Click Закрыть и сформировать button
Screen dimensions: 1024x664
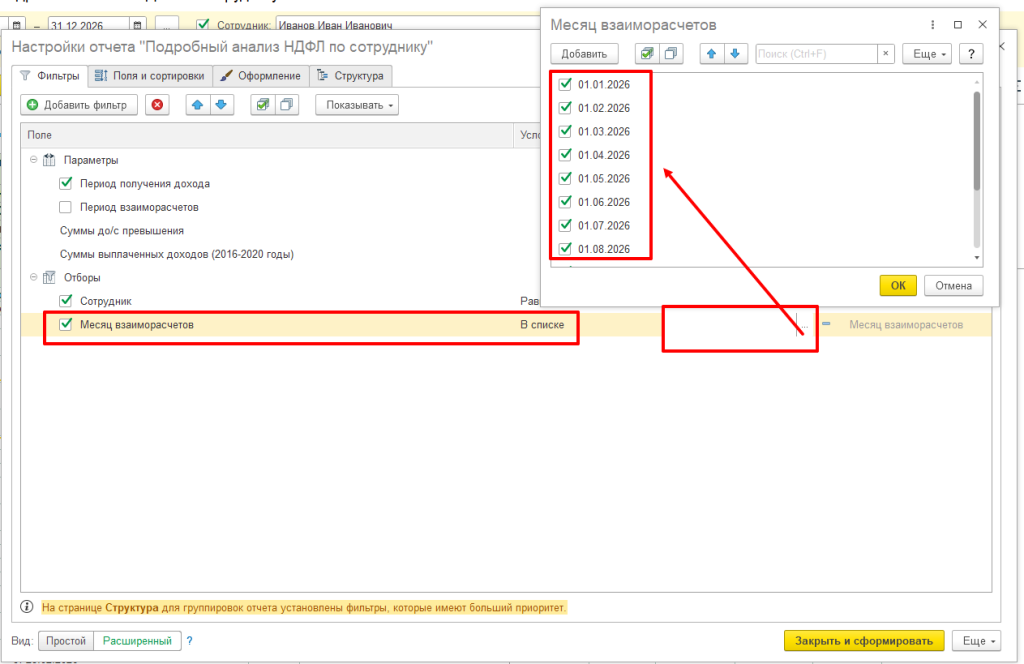864,641
